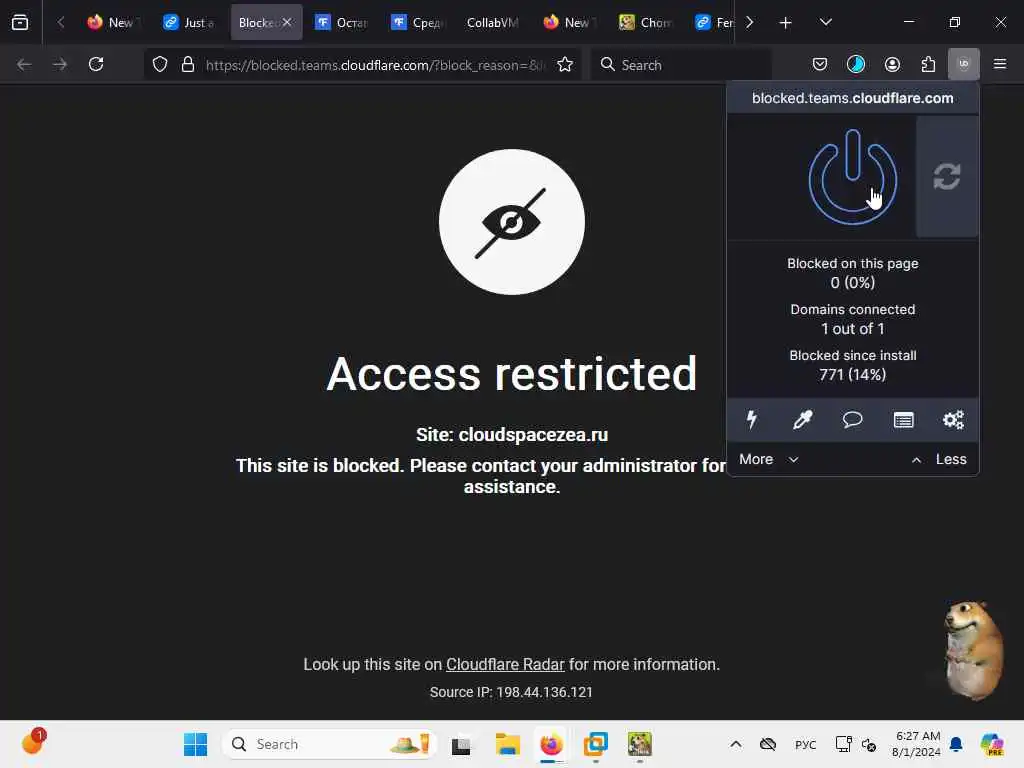The height and width of the screenshot is (768, 1024).
Task: Expand uBlock panel with More
Action: (769, 459)
